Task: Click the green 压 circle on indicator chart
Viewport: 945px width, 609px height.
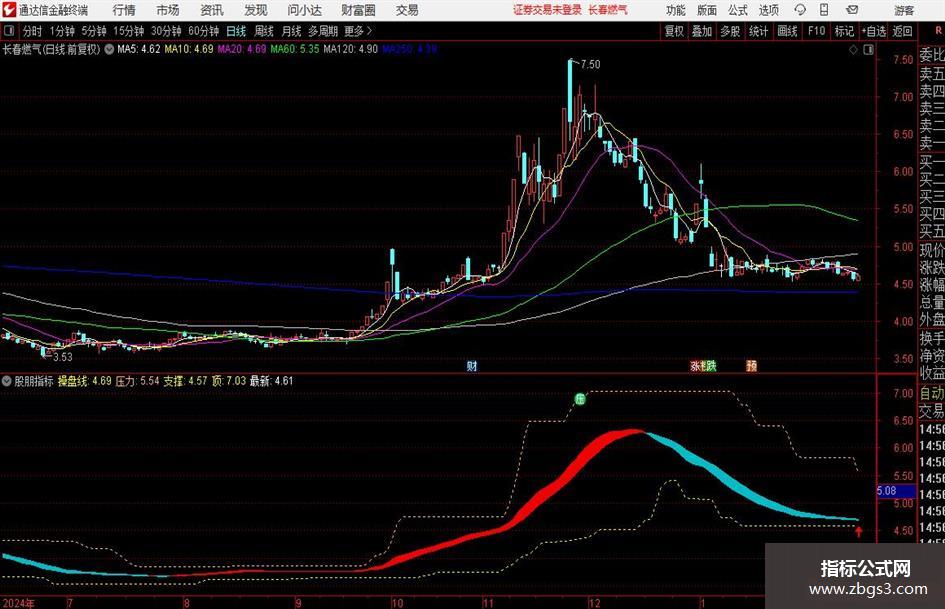Action: click(x=580, y=399)
